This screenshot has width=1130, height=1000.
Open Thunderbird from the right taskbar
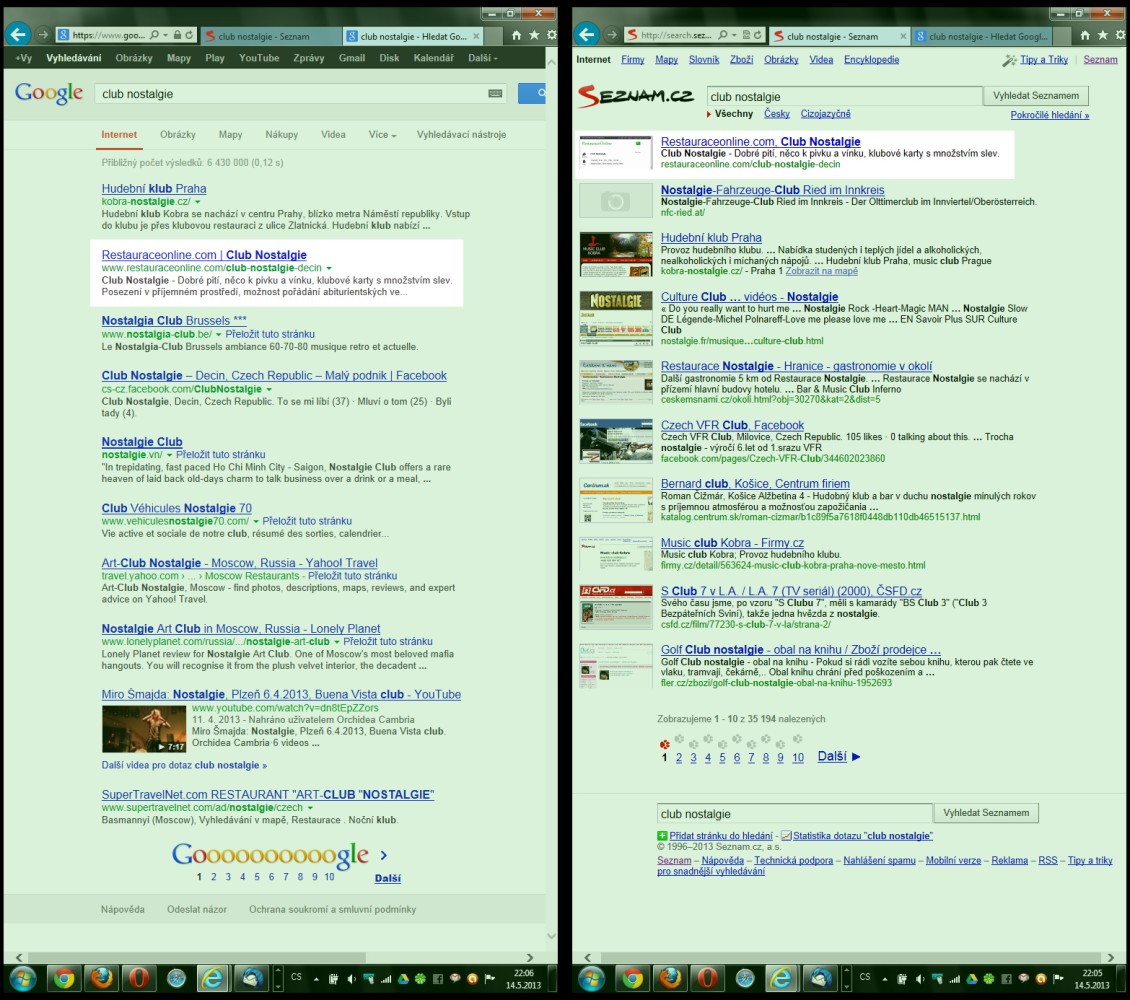pyautogui.click(x=820, y=978)
